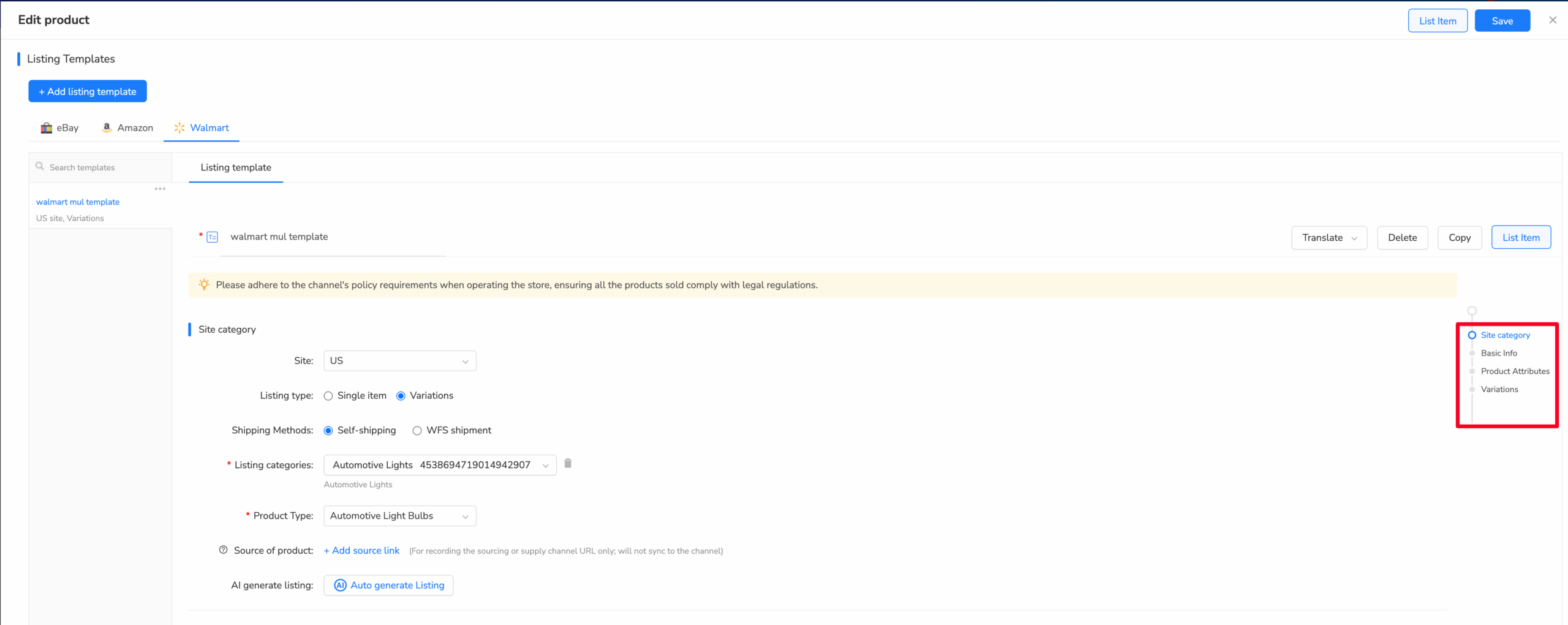Image resolution: width=1568 pixels, height=625 pixels.
Task: Choose WFS shipment method
Action: [417, 431]
